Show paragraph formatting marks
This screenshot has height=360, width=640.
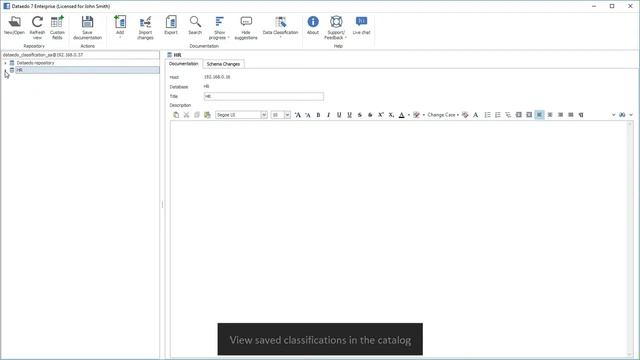[581, 115]
